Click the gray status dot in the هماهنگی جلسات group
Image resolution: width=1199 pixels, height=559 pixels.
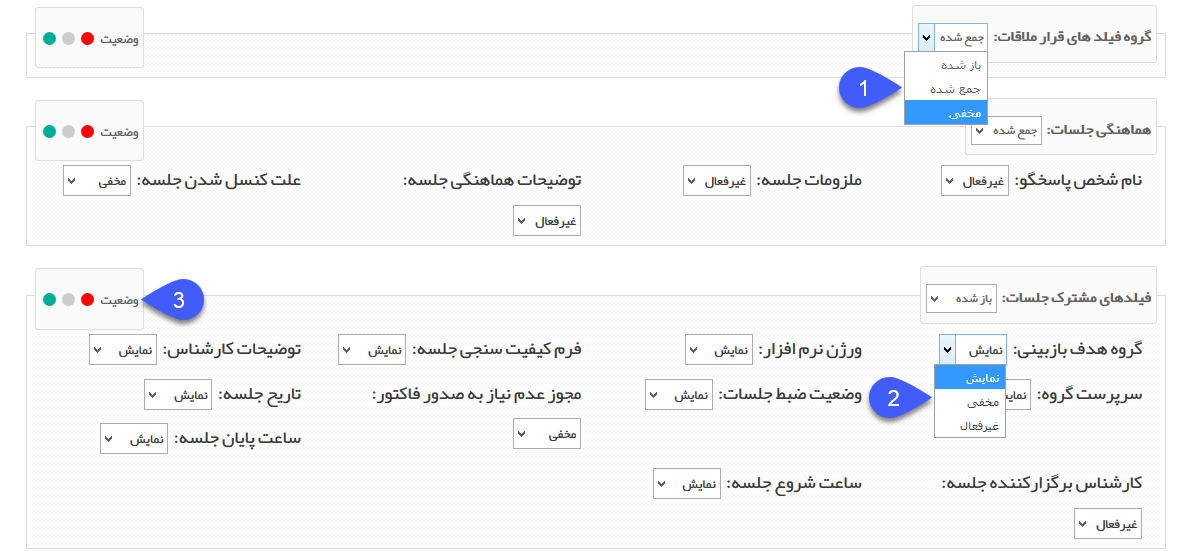coord(68,131)
